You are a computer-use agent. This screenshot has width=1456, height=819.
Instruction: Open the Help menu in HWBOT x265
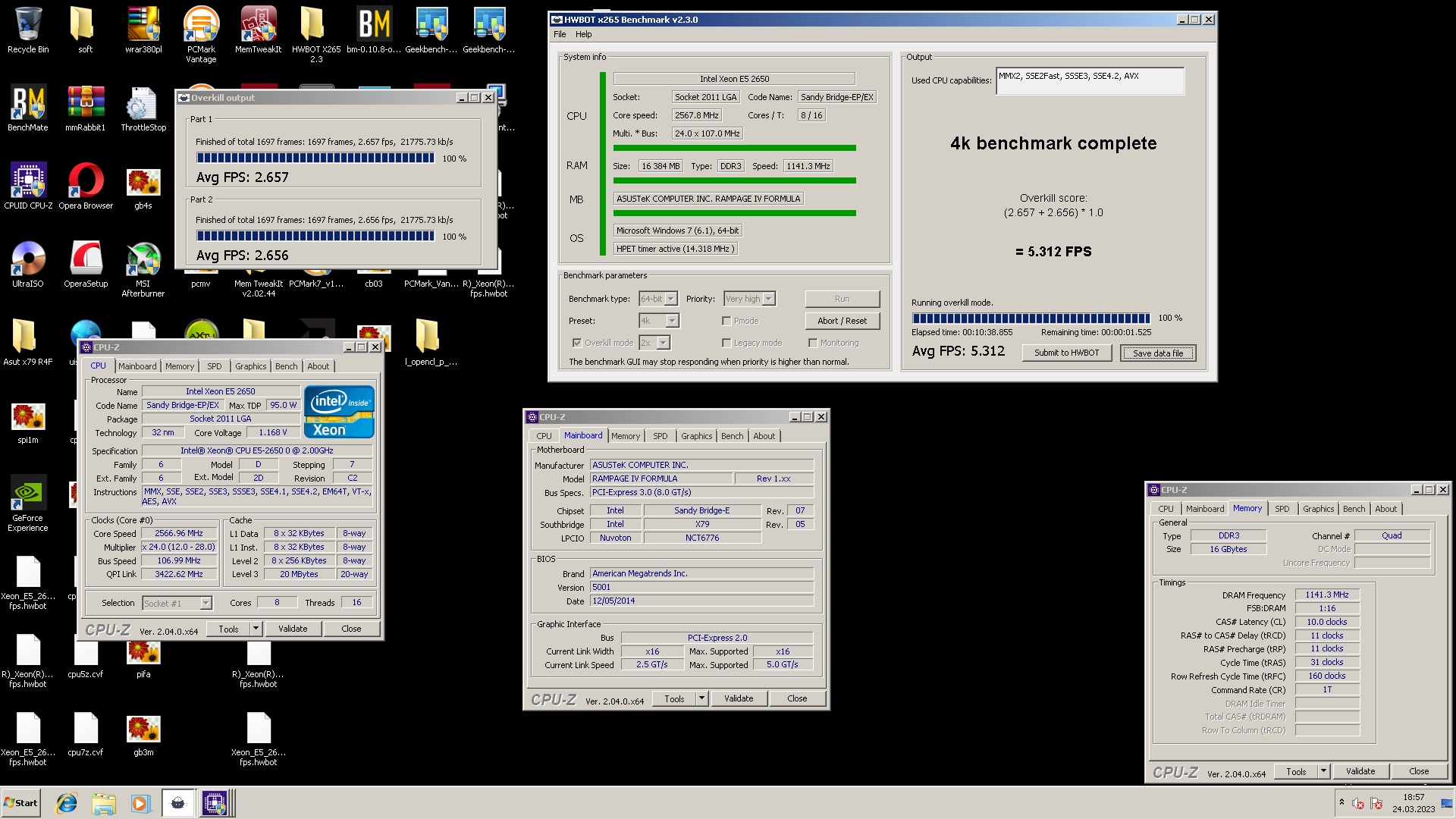(x=583, y=34)
